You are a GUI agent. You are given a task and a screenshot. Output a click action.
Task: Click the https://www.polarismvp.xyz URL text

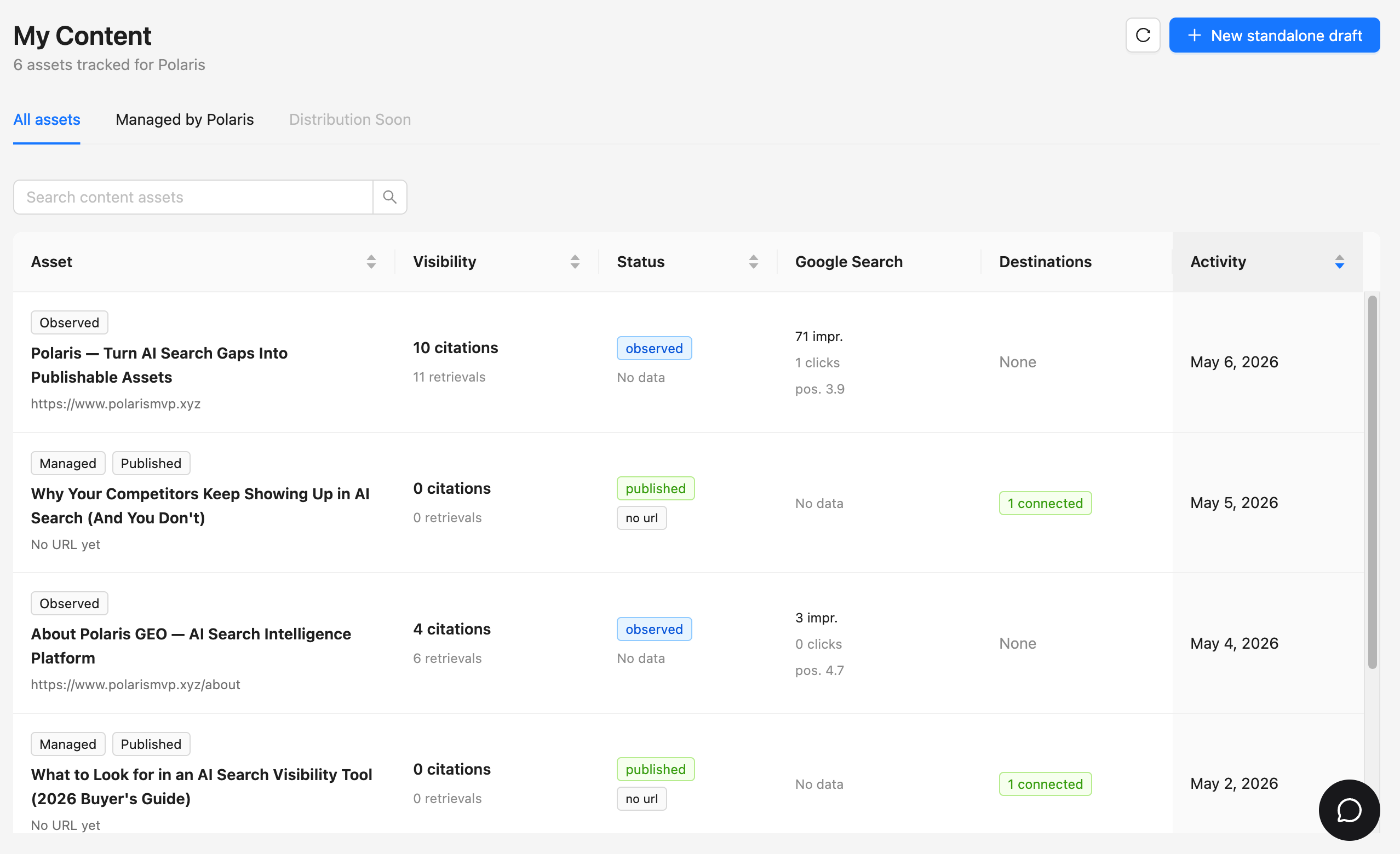116,403
